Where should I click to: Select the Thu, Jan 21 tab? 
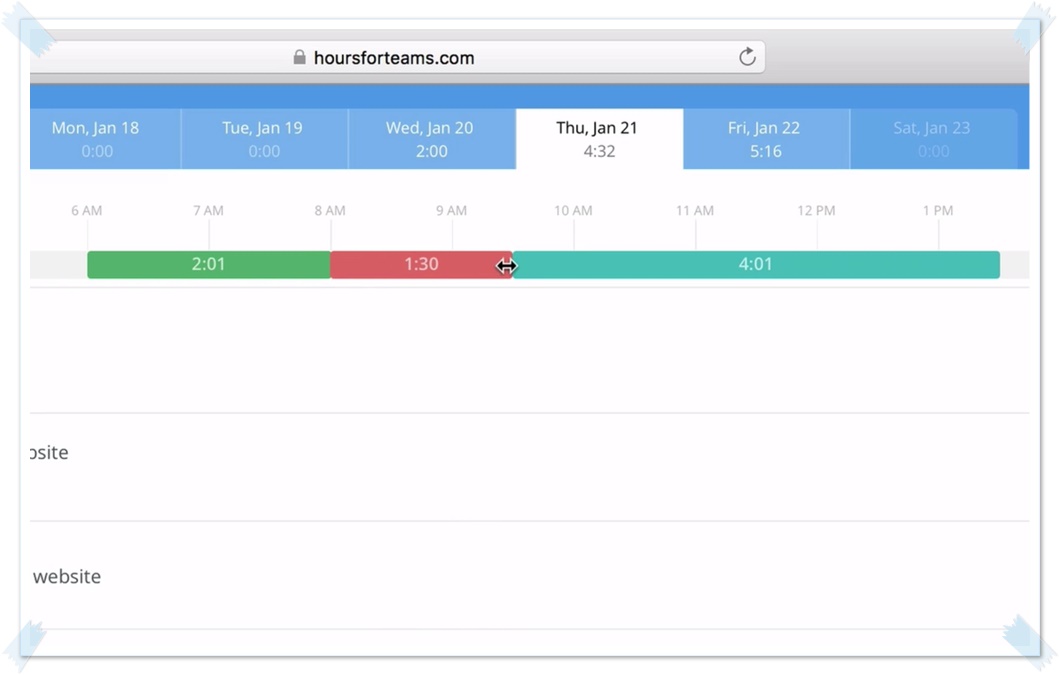point(598,139)
